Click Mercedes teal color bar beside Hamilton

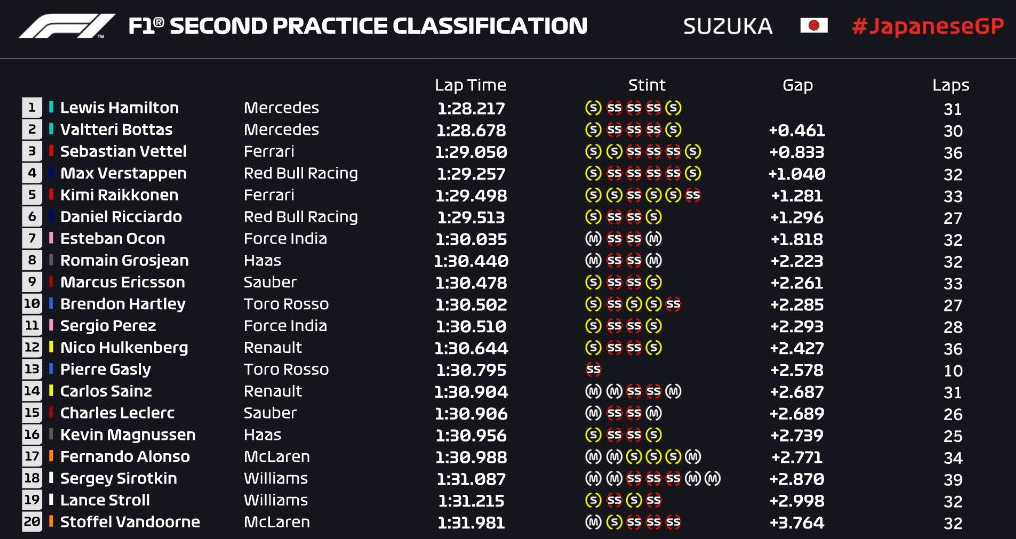(51, 108)
